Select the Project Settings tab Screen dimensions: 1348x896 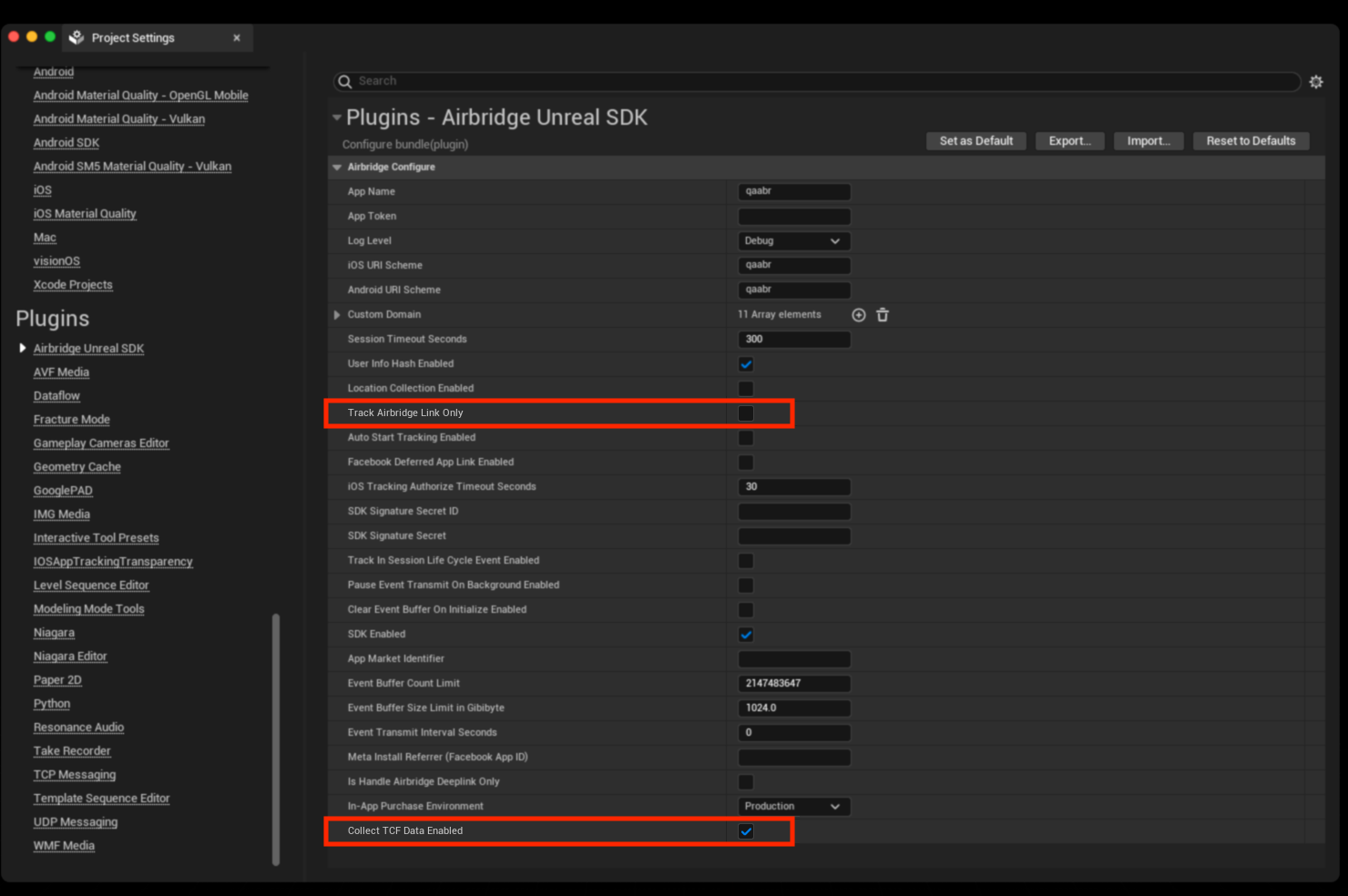click(158, 38)
